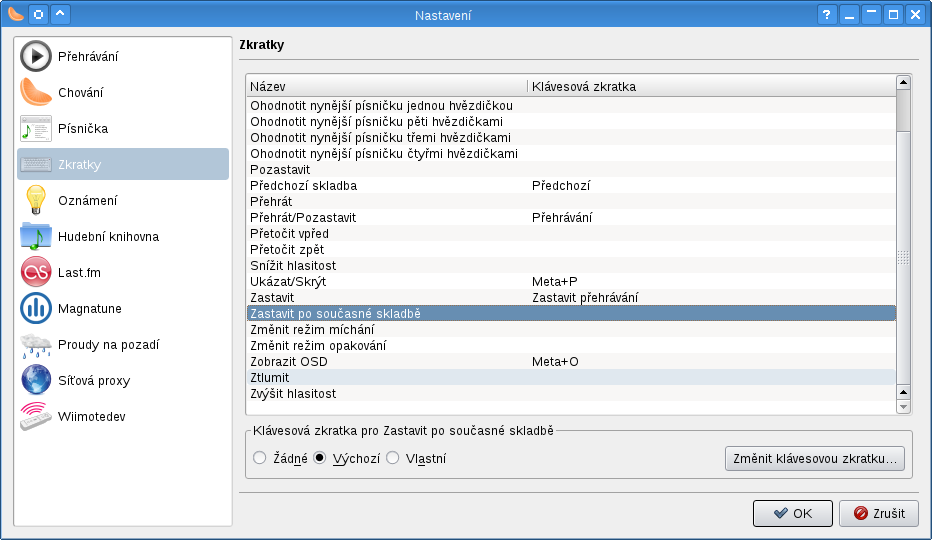
Task: Click the Změnit klávesovou zkratku button
Action: tap(814, 459)
